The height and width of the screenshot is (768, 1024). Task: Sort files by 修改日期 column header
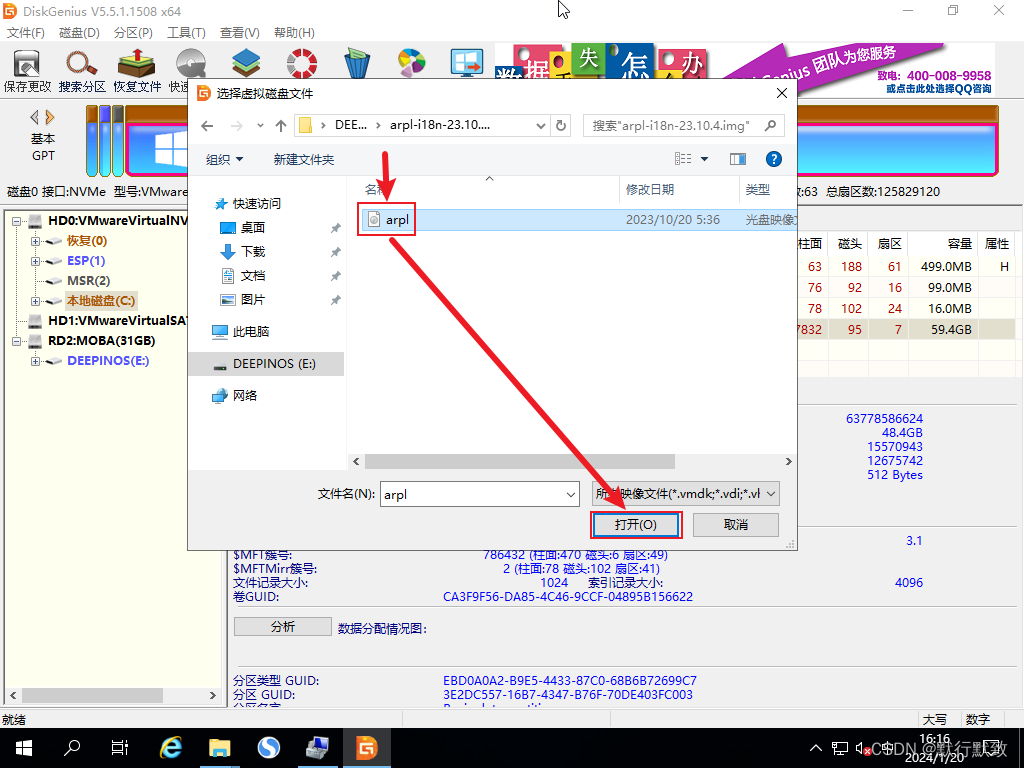[650, 190]
